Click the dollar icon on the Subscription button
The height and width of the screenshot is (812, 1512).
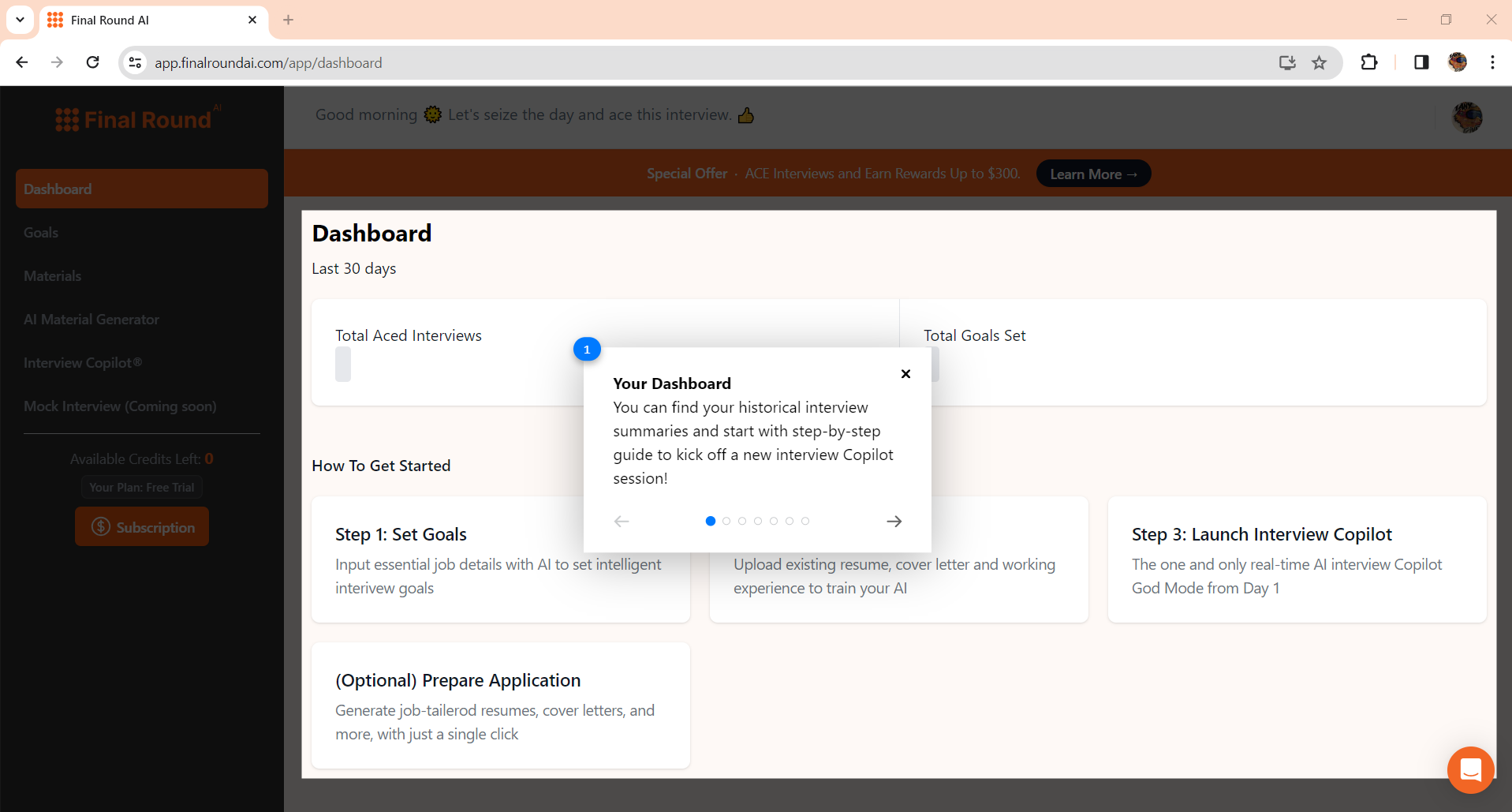[102, 526]
